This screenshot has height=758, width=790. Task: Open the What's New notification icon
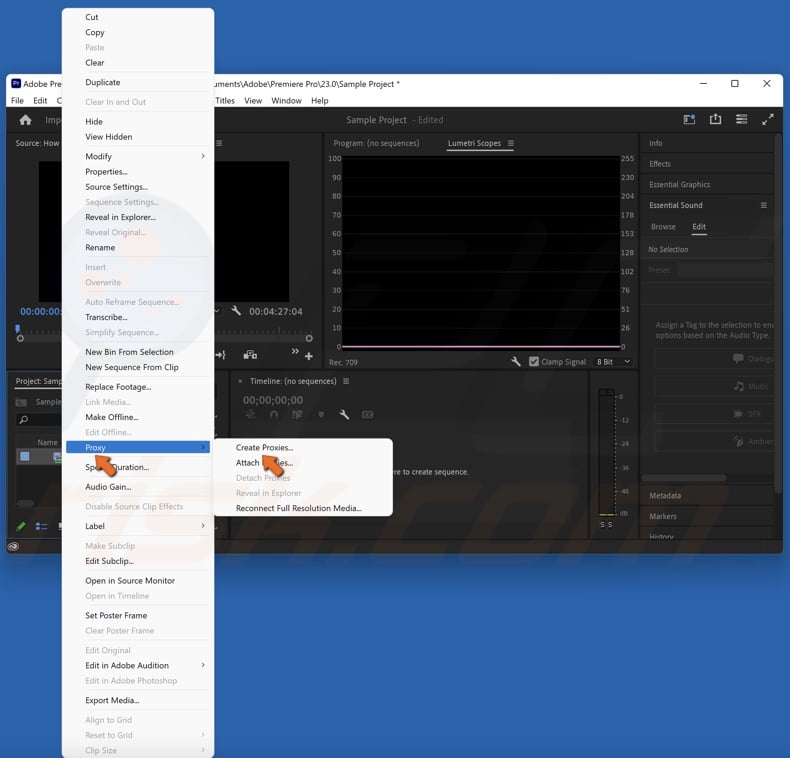(689, 119)
